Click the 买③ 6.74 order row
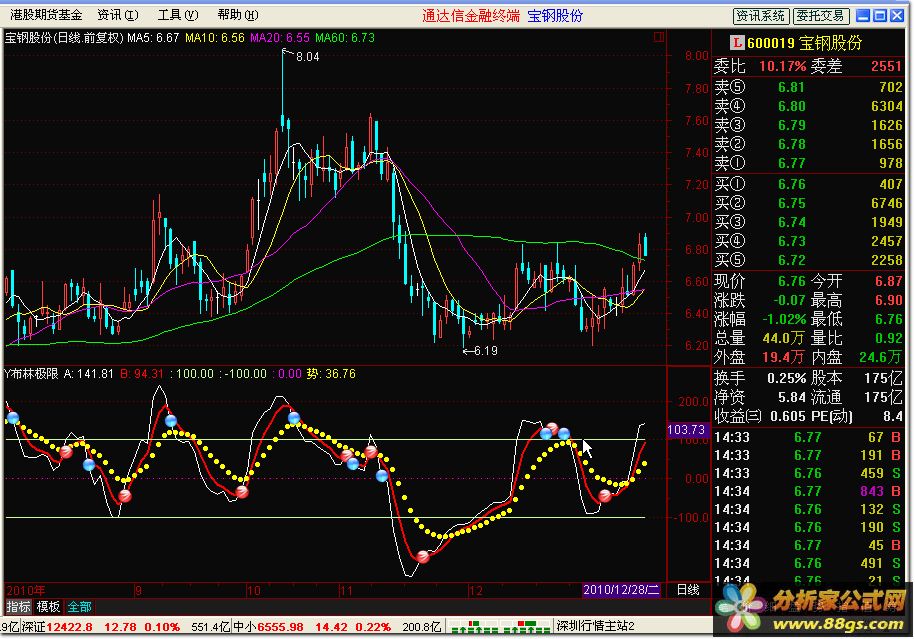The height and width of the screenshot is (639, 915). pos(808,222)
